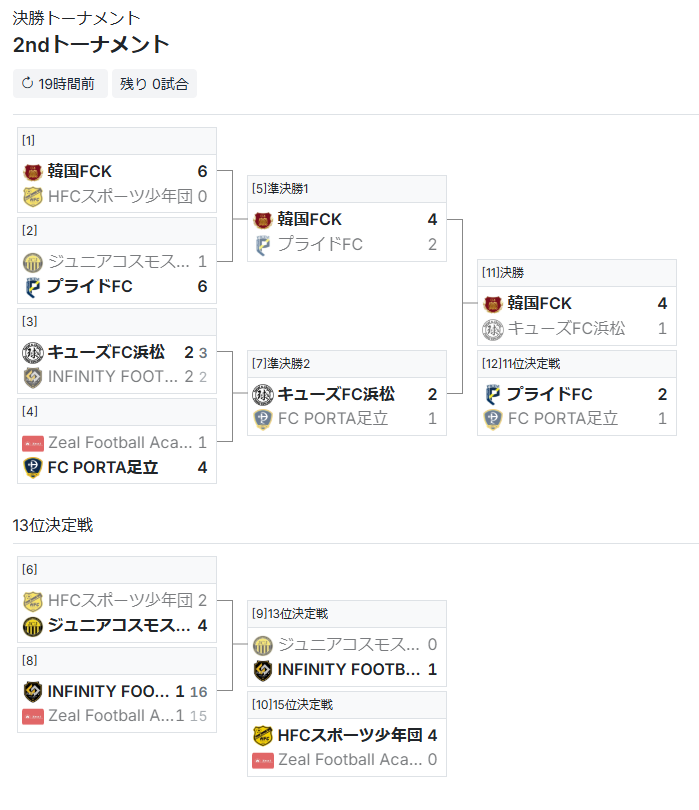The height and width of the screenshot is (810, 699).
Task: Open the [11]決勝 match header
Action: [577, 273]
